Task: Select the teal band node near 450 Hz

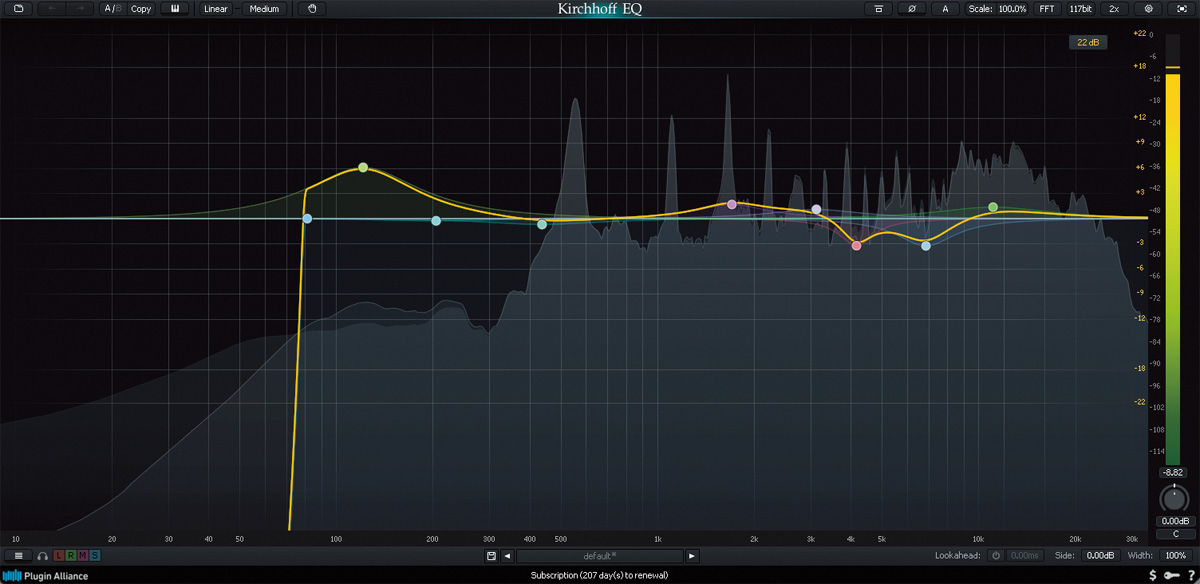Action: pyautogui.click(x=542, y=224)
